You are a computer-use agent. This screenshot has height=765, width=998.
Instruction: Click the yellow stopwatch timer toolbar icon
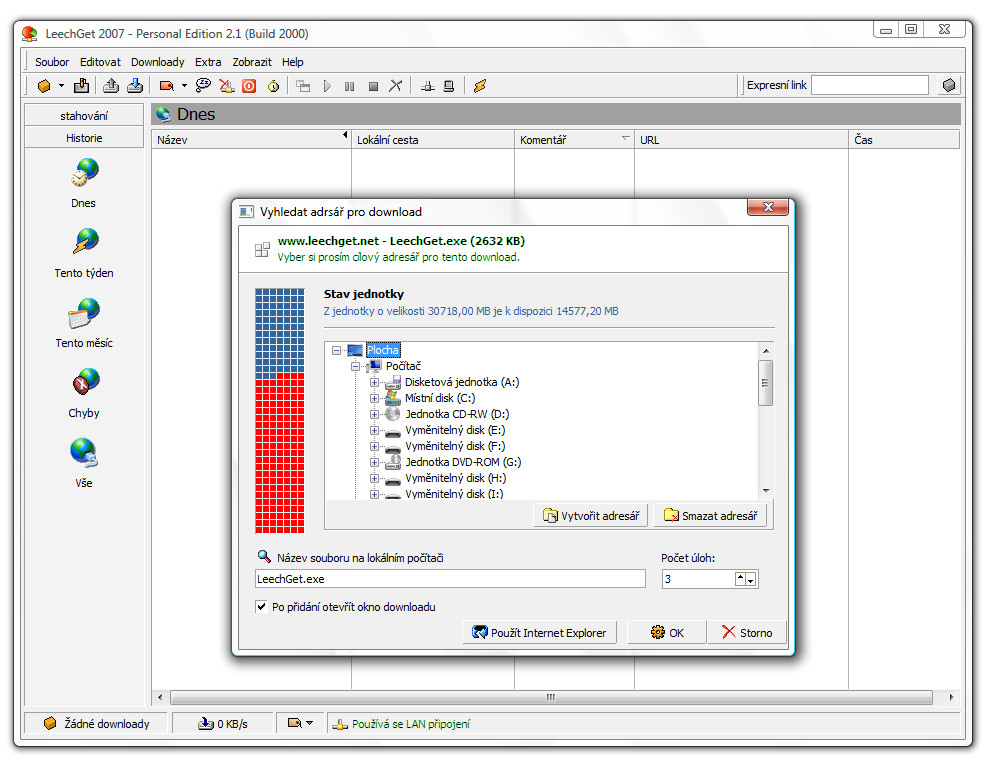point(274,86)
